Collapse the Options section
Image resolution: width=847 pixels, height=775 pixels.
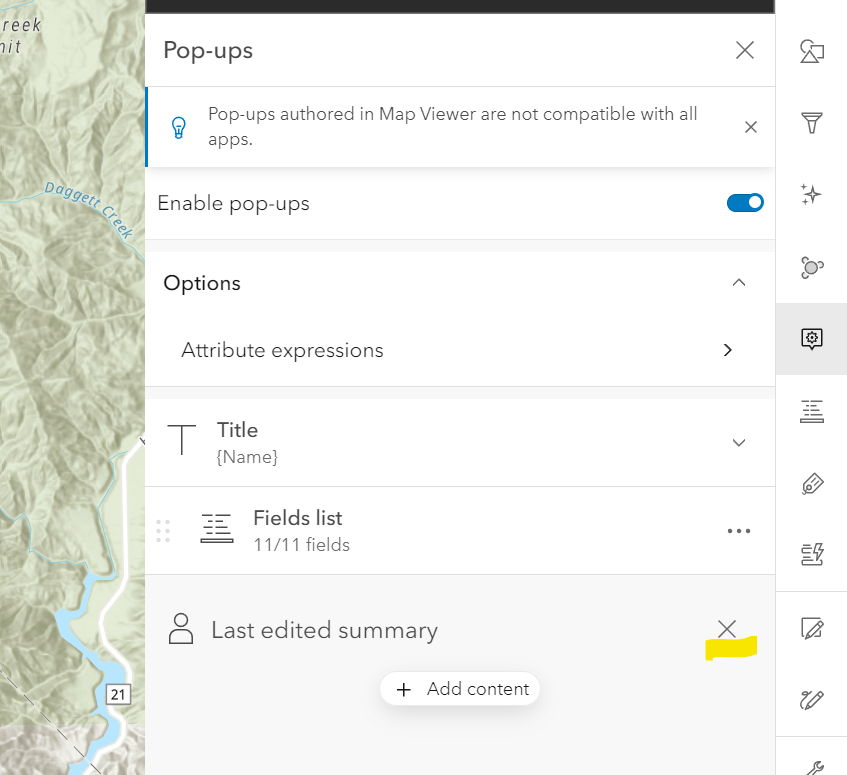[x=739, y=283]
